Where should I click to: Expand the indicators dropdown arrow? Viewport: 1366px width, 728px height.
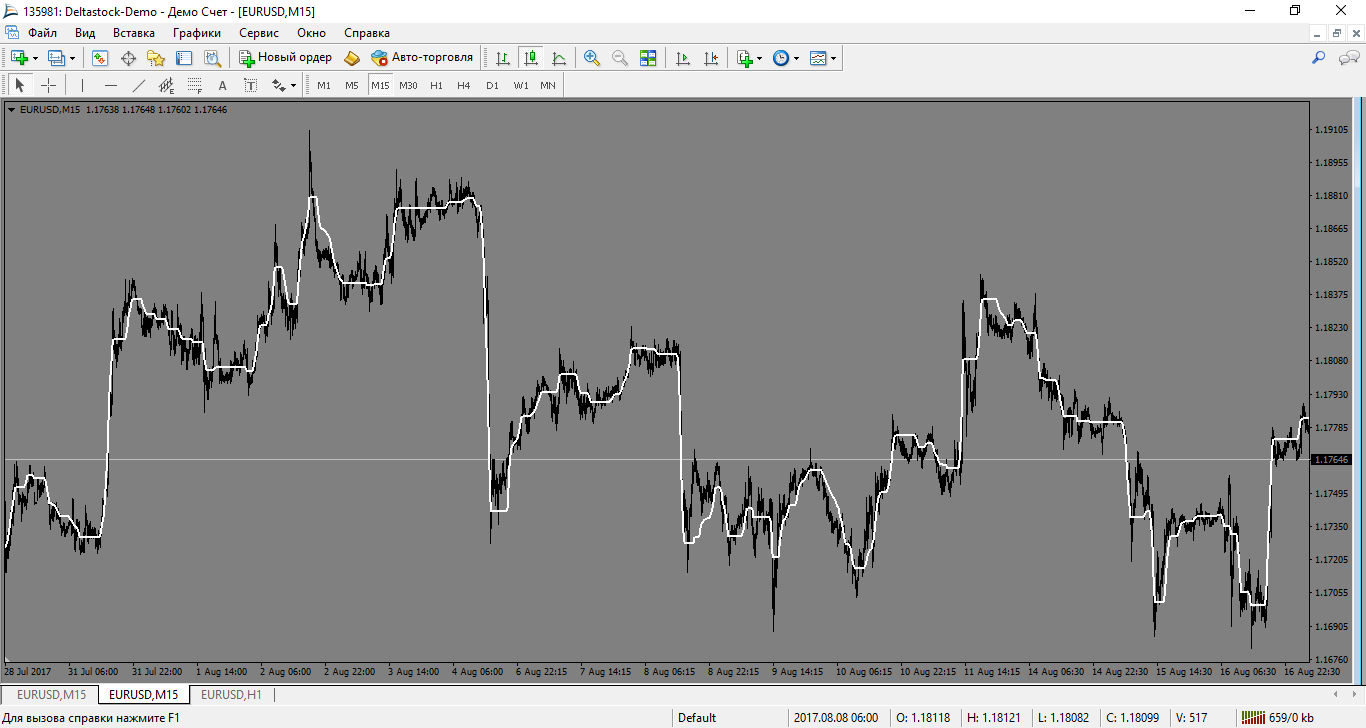pos(760,59)
